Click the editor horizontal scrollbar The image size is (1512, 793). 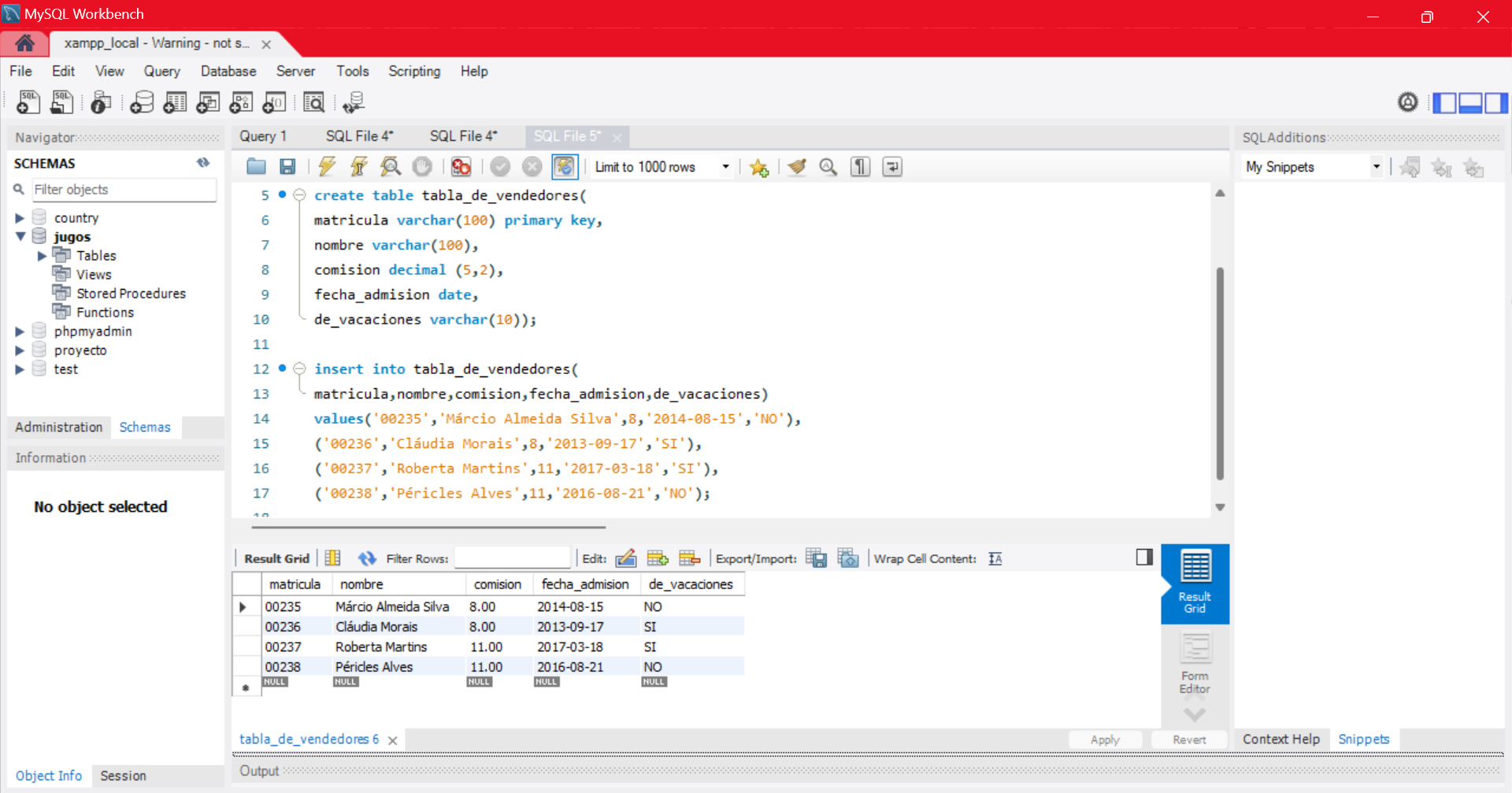tap(428, 527)
